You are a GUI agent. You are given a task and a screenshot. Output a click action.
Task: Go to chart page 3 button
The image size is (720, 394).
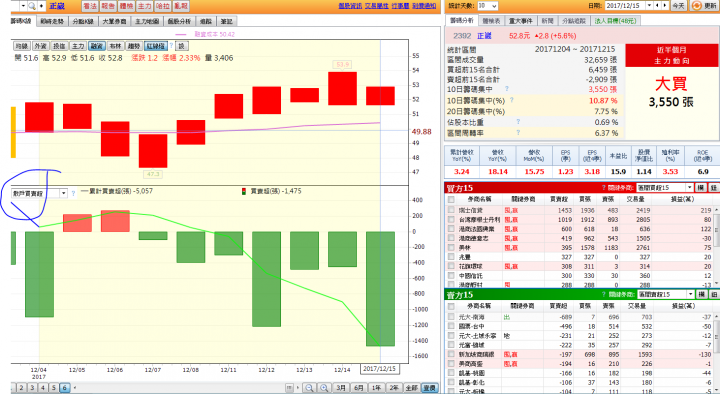(32, 388)
